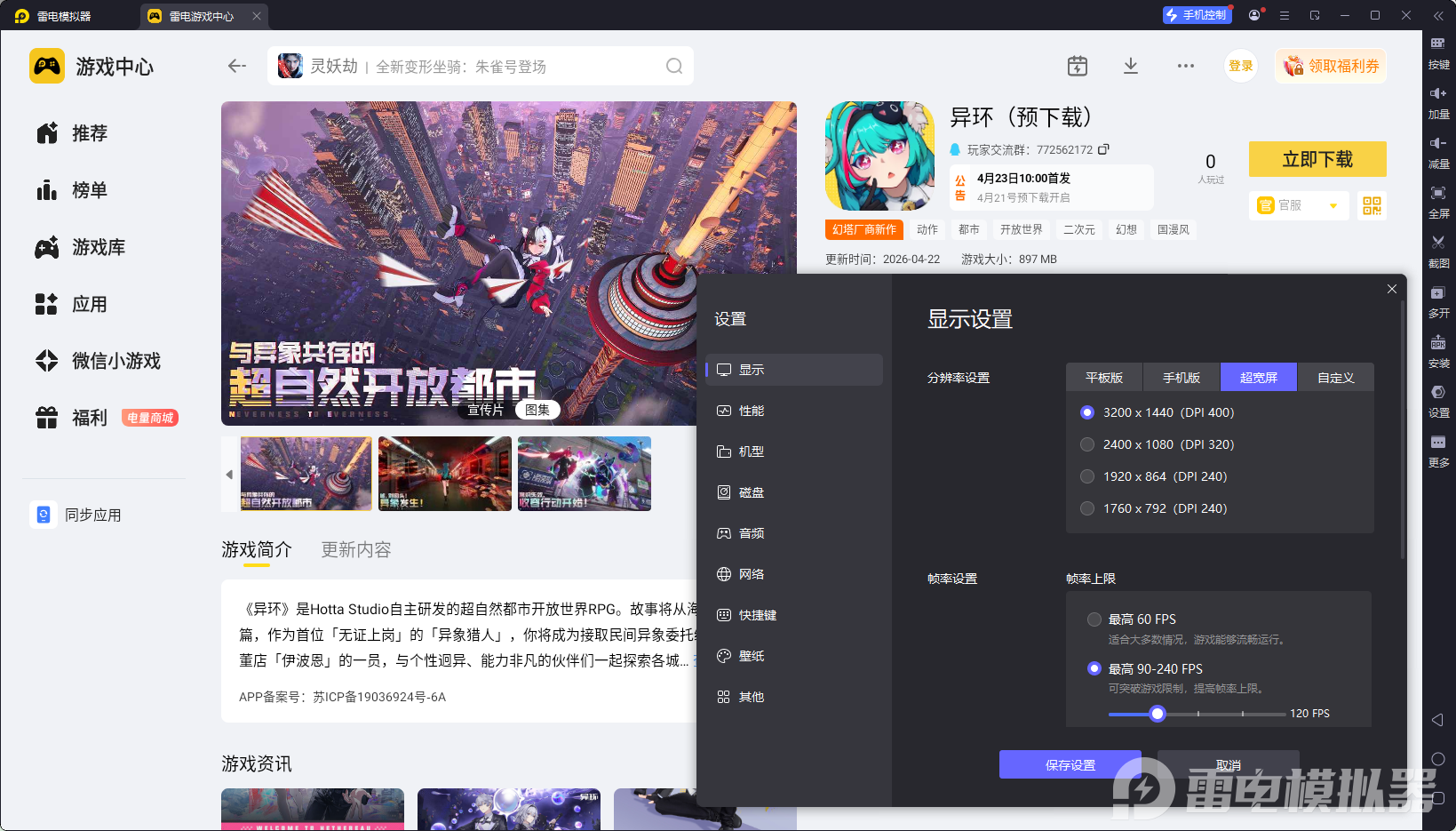
Task: Switch to the 自定义 resolution tab
Action: (x=1336, y=378)
